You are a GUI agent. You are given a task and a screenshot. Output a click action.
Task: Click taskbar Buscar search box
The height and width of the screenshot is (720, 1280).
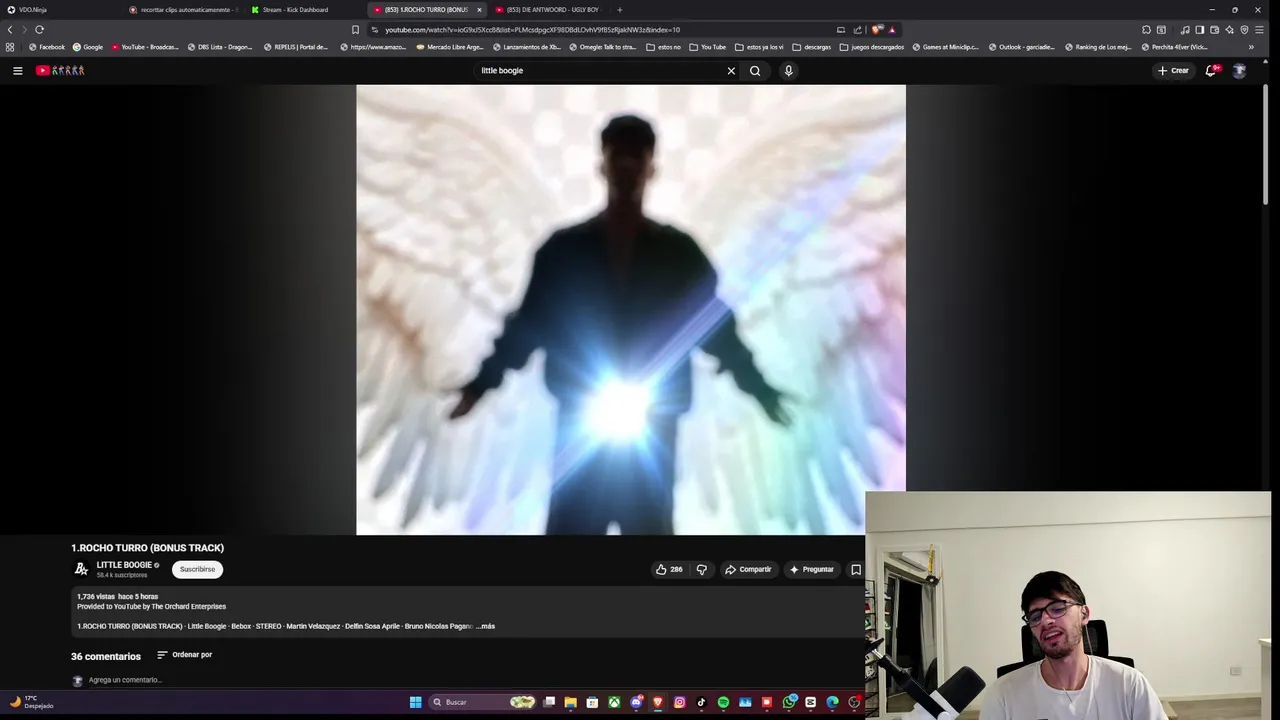pyautogui.click(x=483, y=702)
